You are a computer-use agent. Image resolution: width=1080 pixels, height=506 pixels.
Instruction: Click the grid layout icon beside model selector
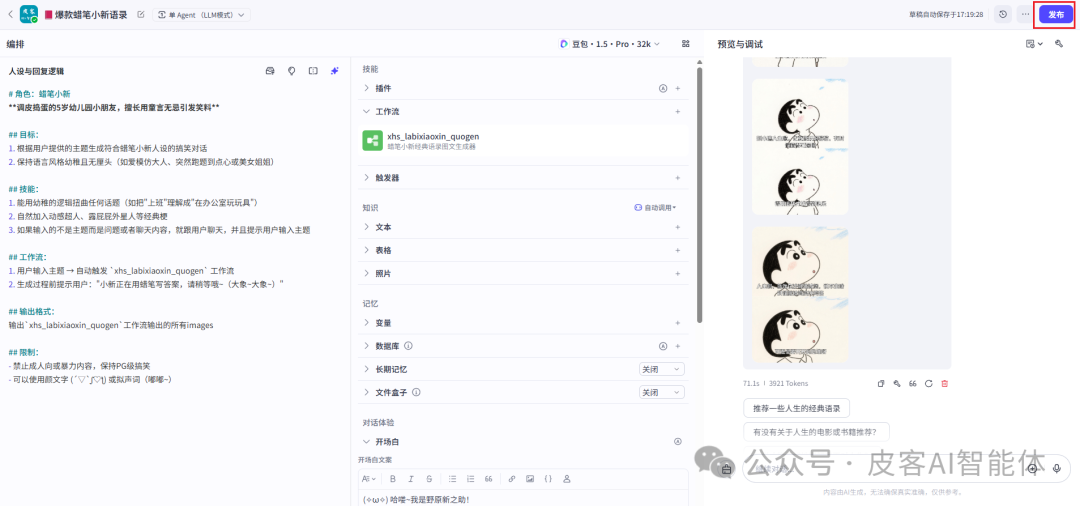685,43
